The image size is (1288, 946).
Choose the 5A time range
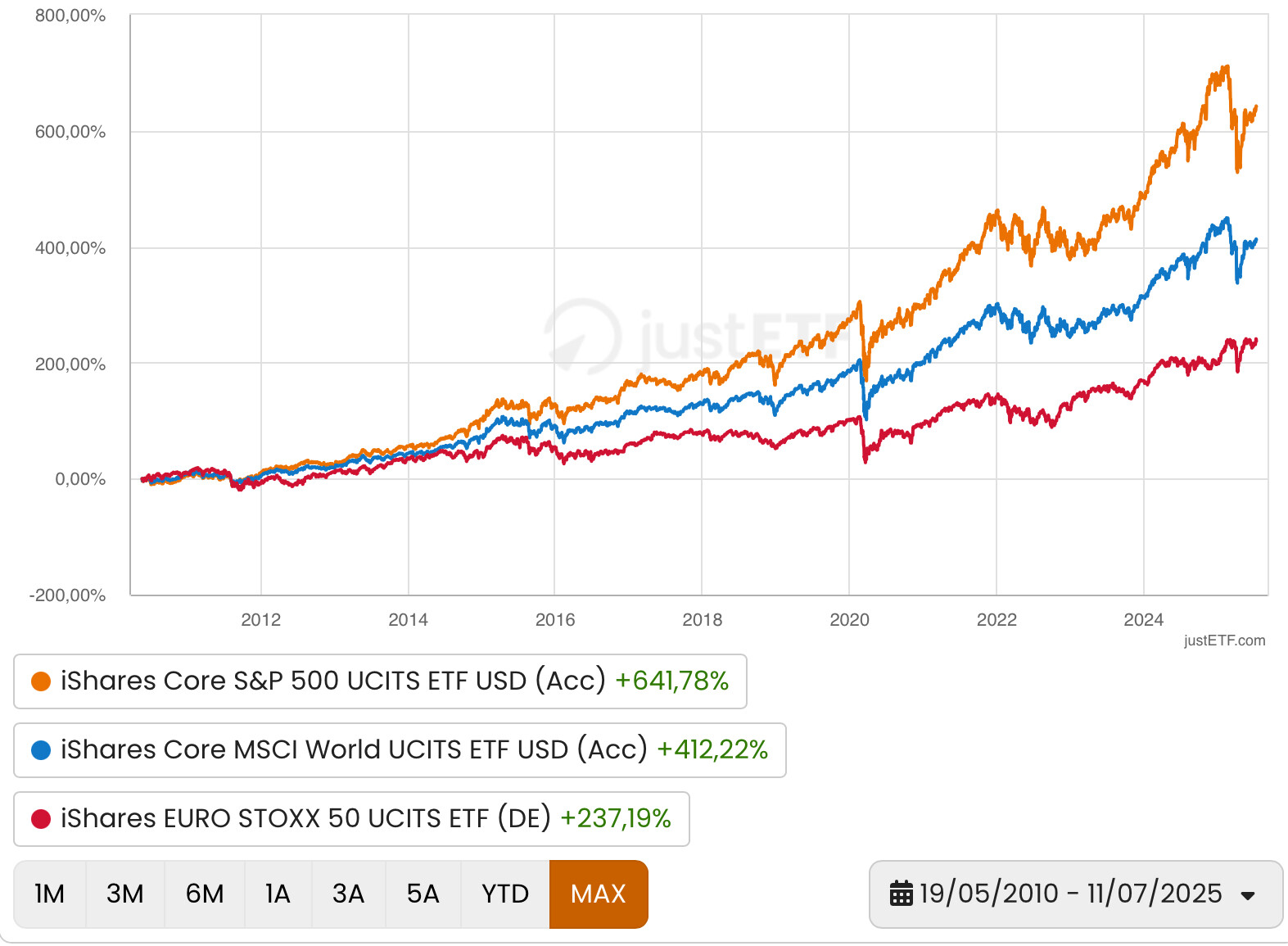click(423, 894)
